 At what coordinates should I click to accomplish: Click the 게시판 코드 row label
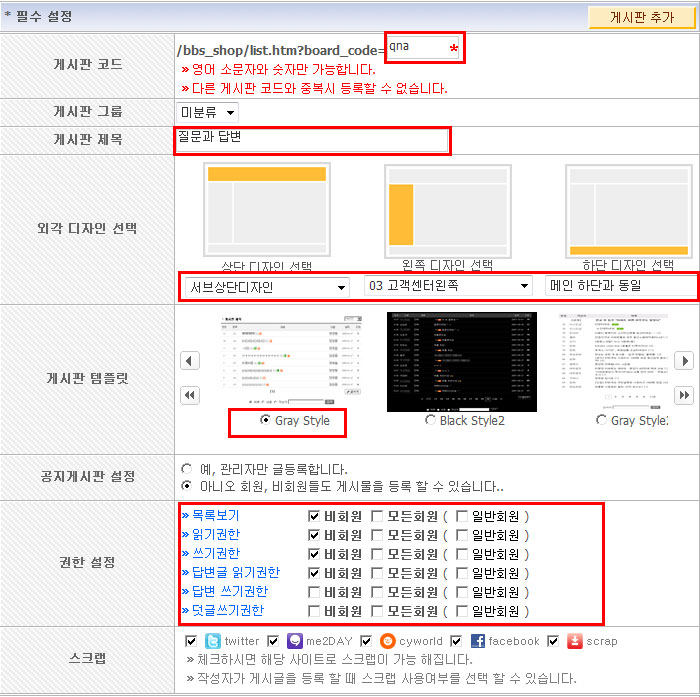pyautogui.click(x=88, y=65)
